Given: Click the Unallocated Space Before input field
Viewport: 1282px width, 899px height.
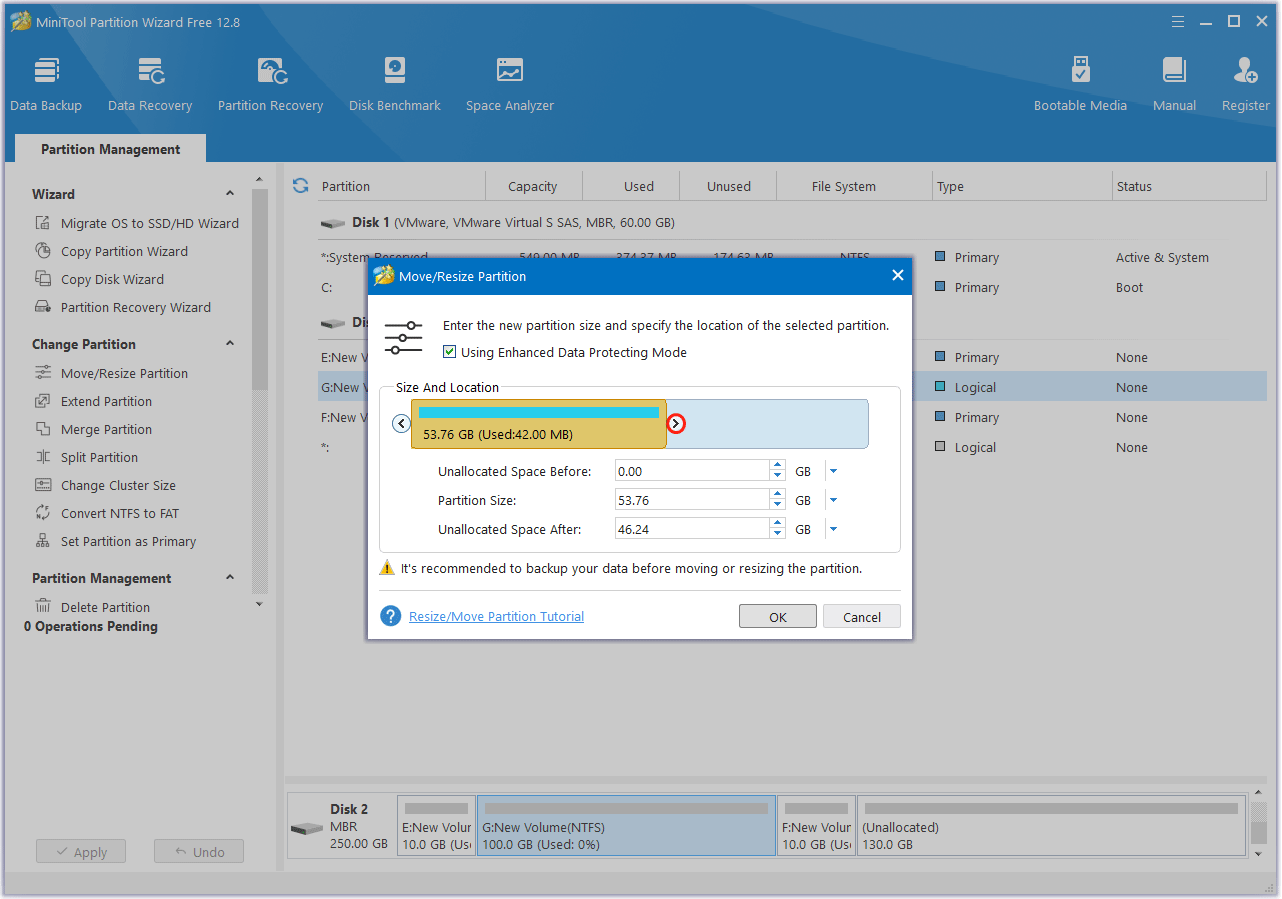Looking at the screenshot, I should (692, 471).
